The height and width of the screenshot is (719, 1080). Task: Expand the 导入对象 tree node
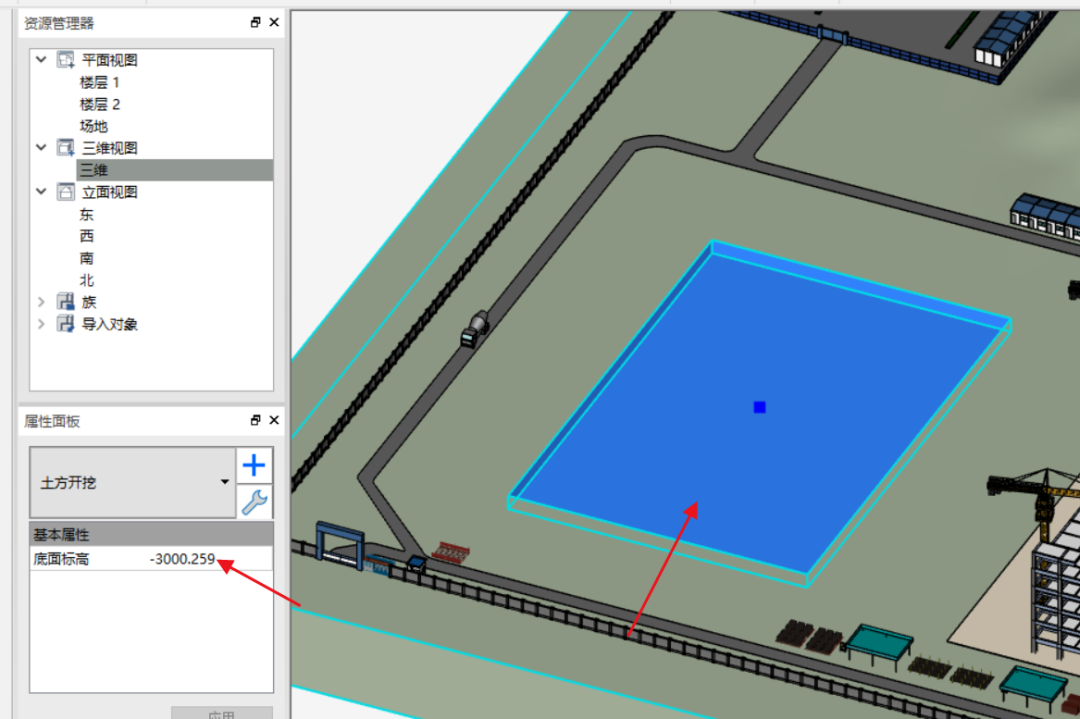[x=40, y=324]
